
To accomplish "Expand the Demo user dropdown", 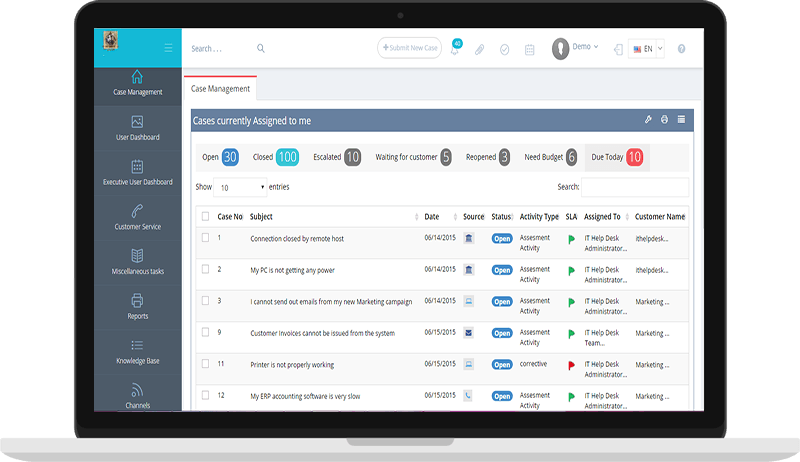I will pyautogui.click(x=585, y=46).
